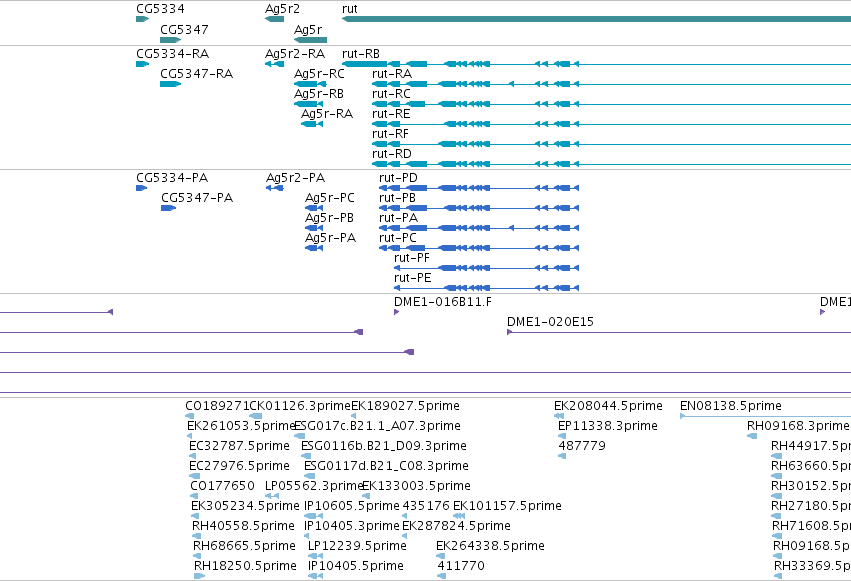The width and height of the screenshot is (851, 581).
Task: Select transcript Ag5r2-RA
Action: coord(275,64)
